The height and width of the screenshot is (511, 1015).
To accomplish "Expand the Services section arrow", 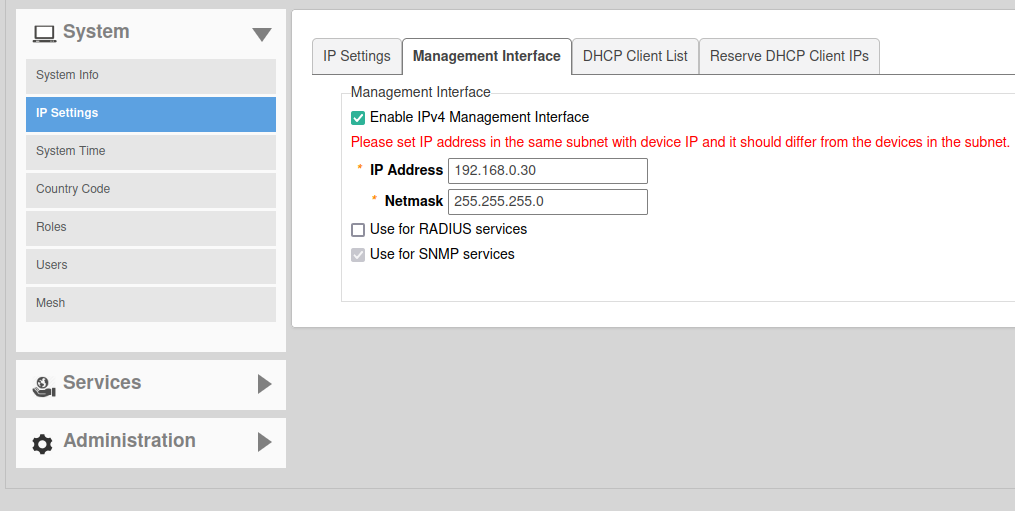I will [x=264, y=384].
